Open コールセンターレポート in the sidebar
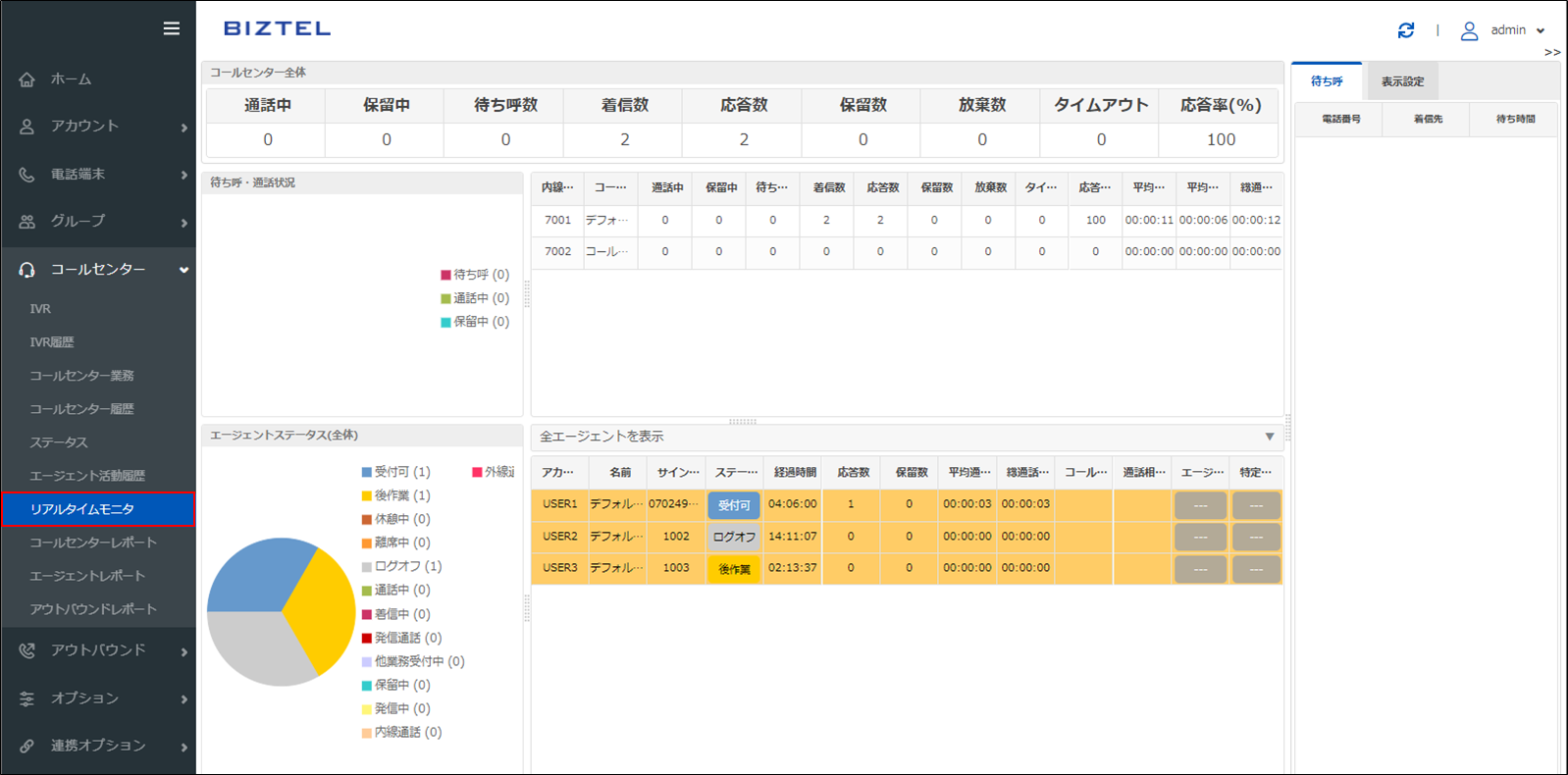Screen dimensions: 1568x775 (x=93, y=542)
